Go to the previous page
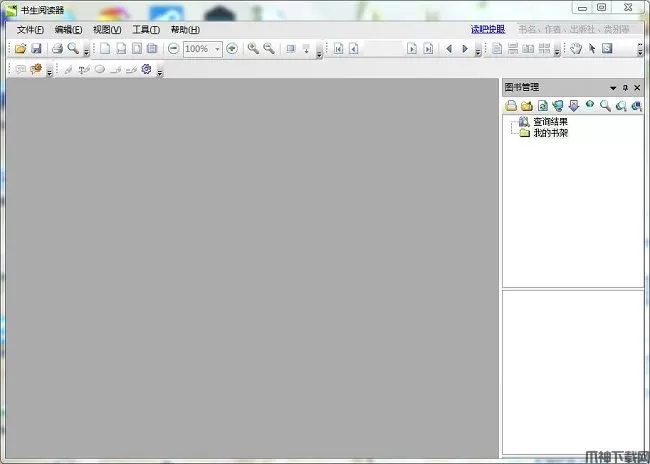The width and height of the screenshot is (650, 464). click(x=354, y=49)
